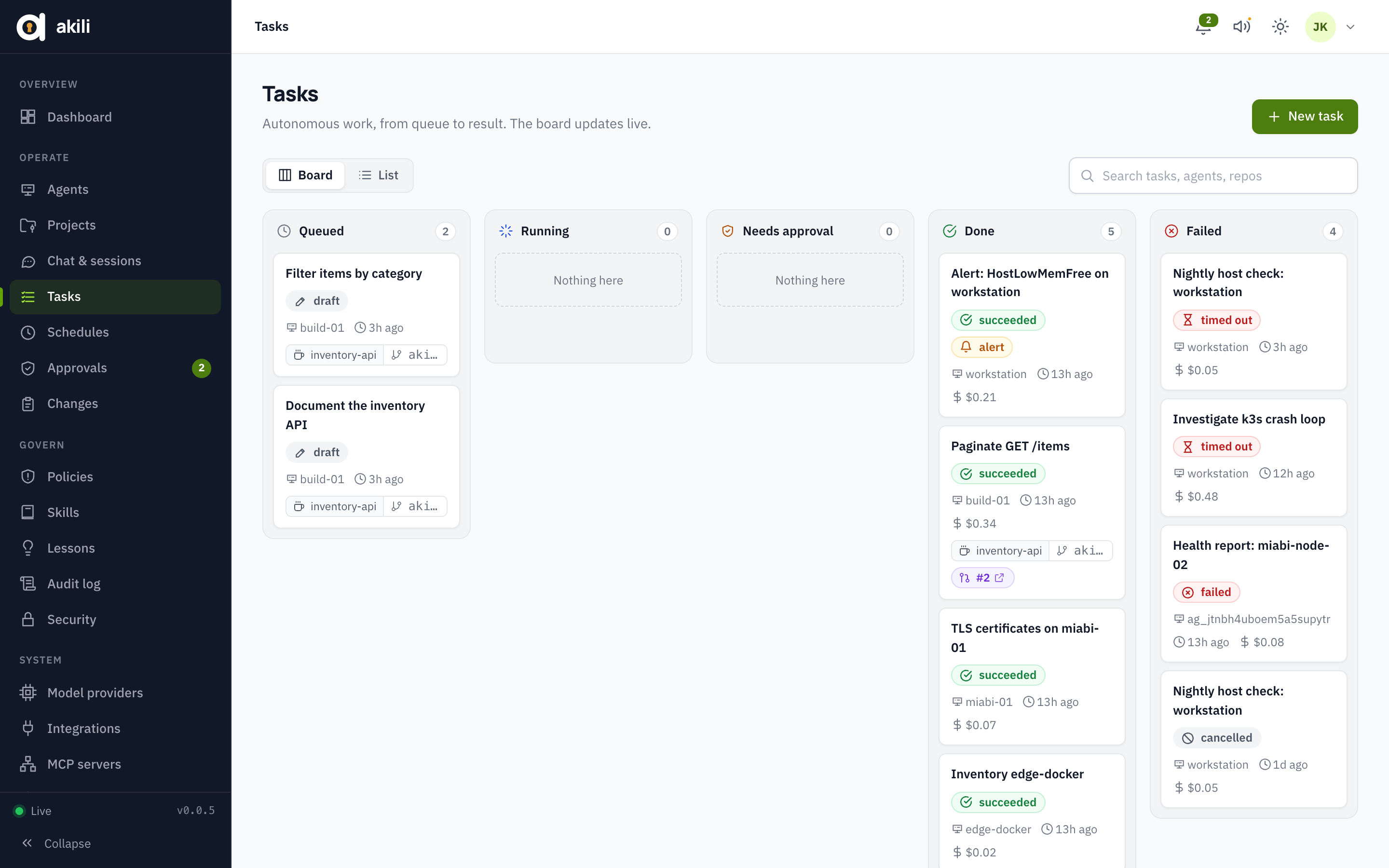Click the Integrations plug icon
The width and height of the screenshot is (1389, 868).
(27, 728)
